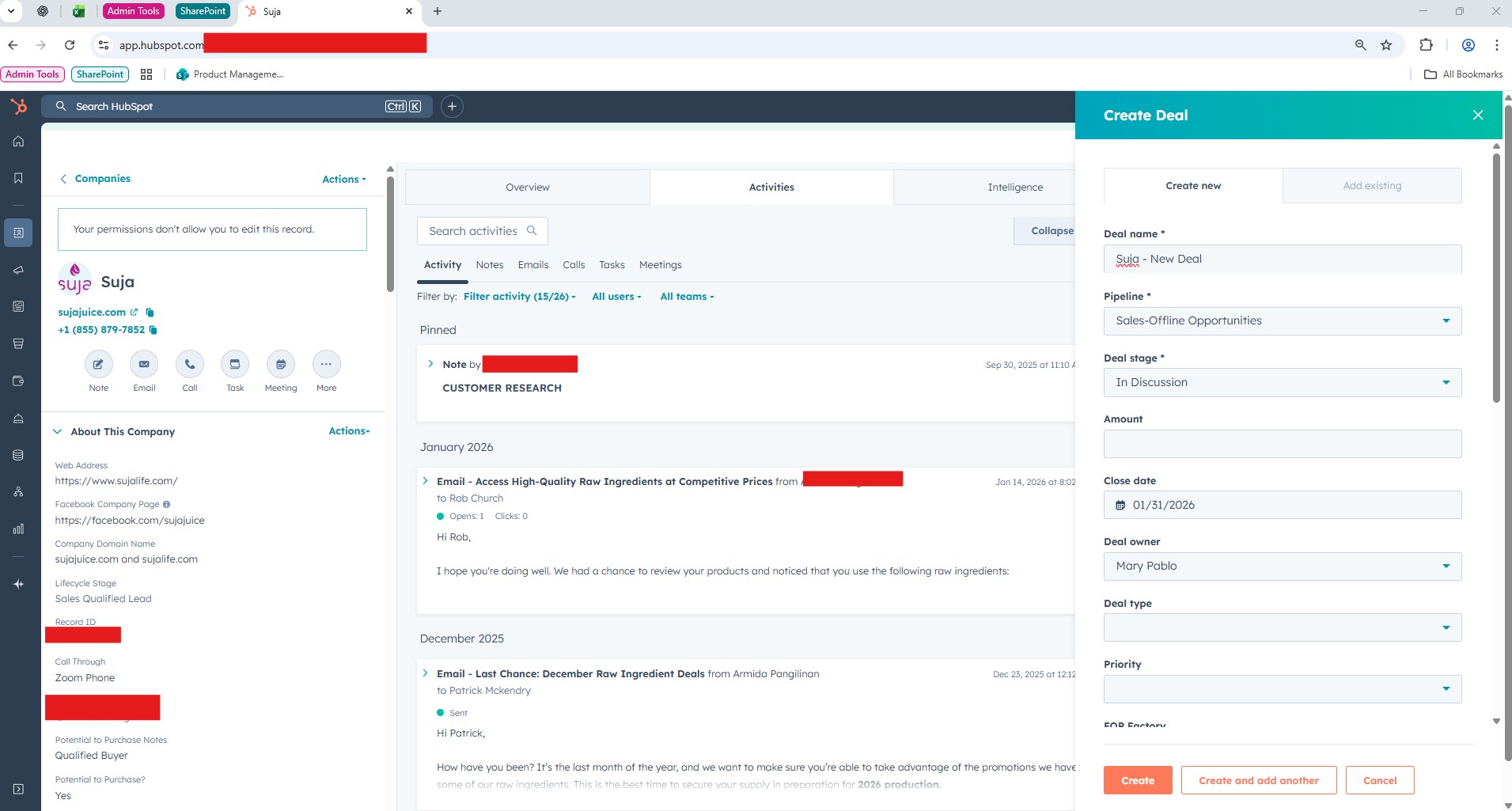This screenshot has height=811, width=1512.
Task: Open the All teams filter dropdown
Action: 687,297
